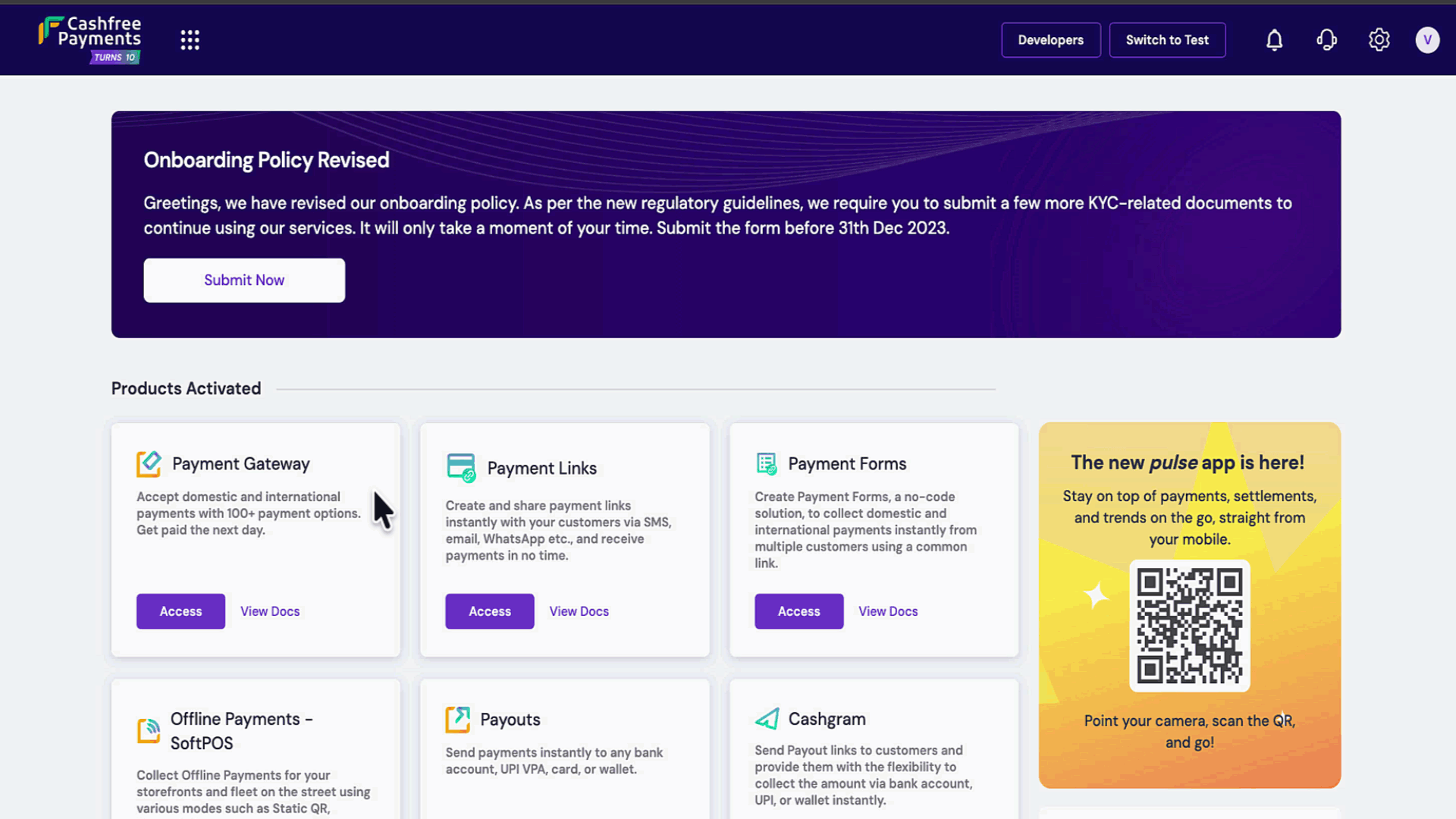Click the Payment Gateway product icon
1456x819 pixels.
pos(149,463)
